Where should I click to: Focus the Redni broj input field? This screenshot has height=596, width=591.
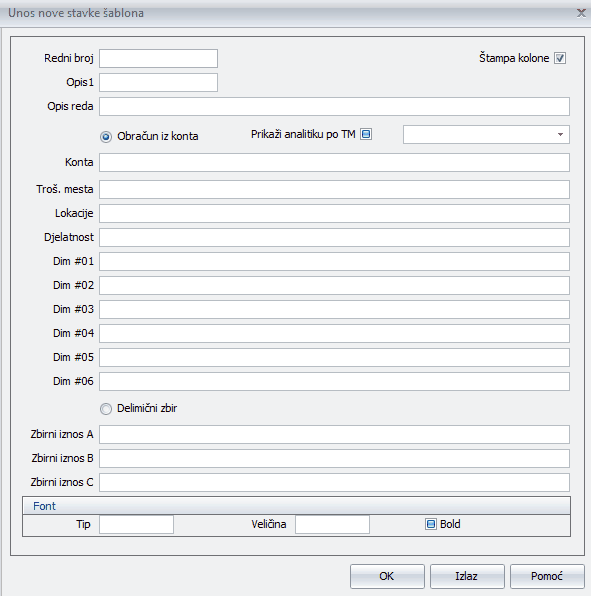click(x=158, y=59)
